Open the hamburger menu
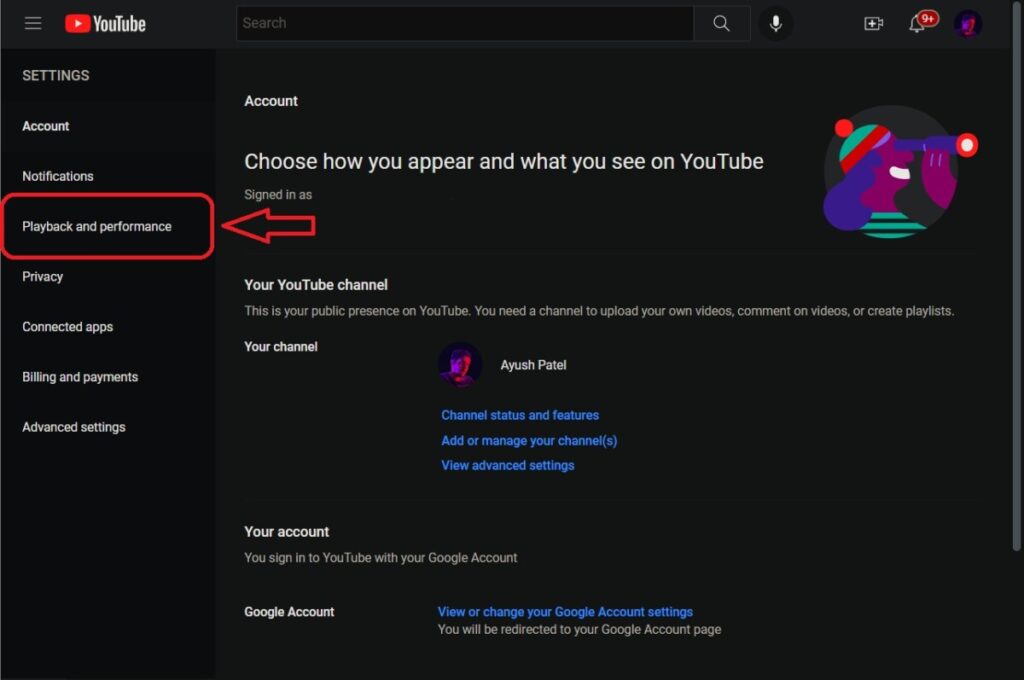The image size is (1024, 680). (x=33, y=23)
